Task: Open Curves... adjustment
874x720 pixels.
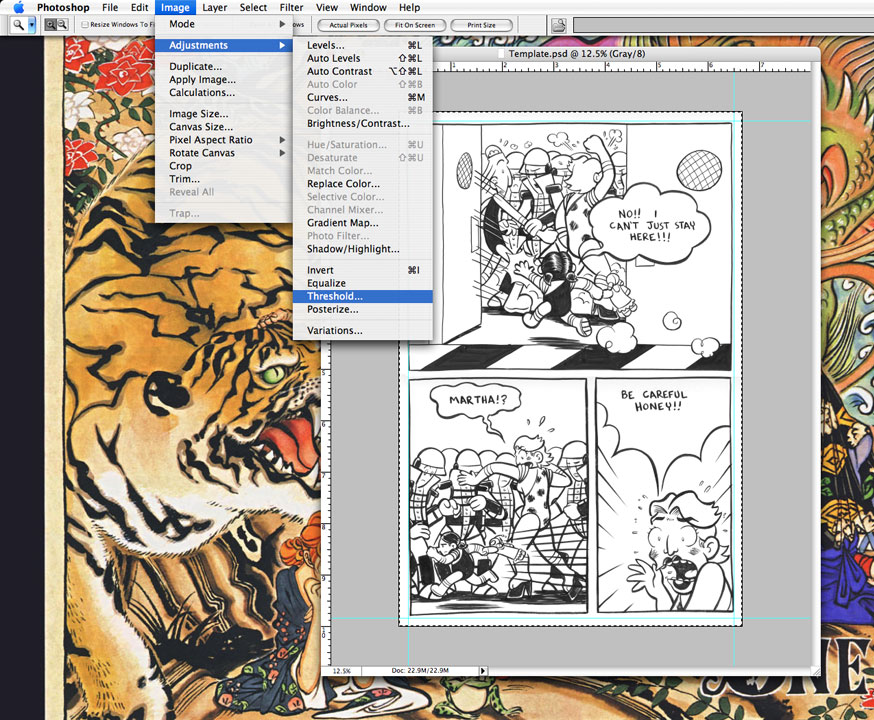Action: [x=363, y=97]
